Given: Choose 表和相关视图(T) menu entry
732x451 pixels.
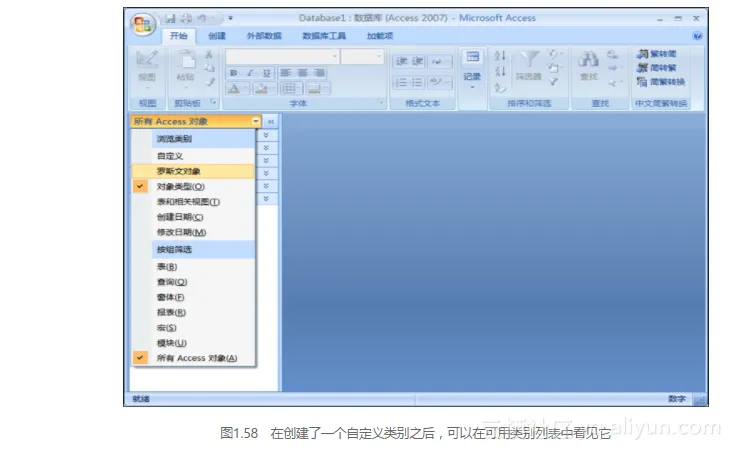Looking at the screenshot, I should point(194,202).
